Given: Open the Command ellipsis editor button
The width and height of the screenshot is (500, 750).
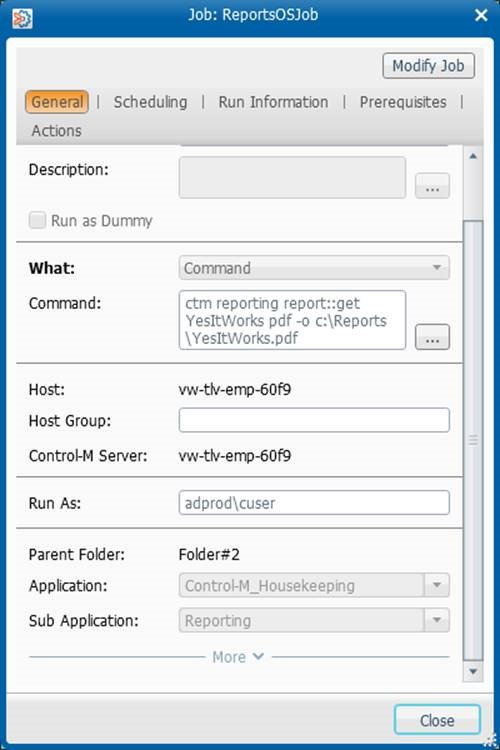Looking at the screenshot, I should click(432, 337).
